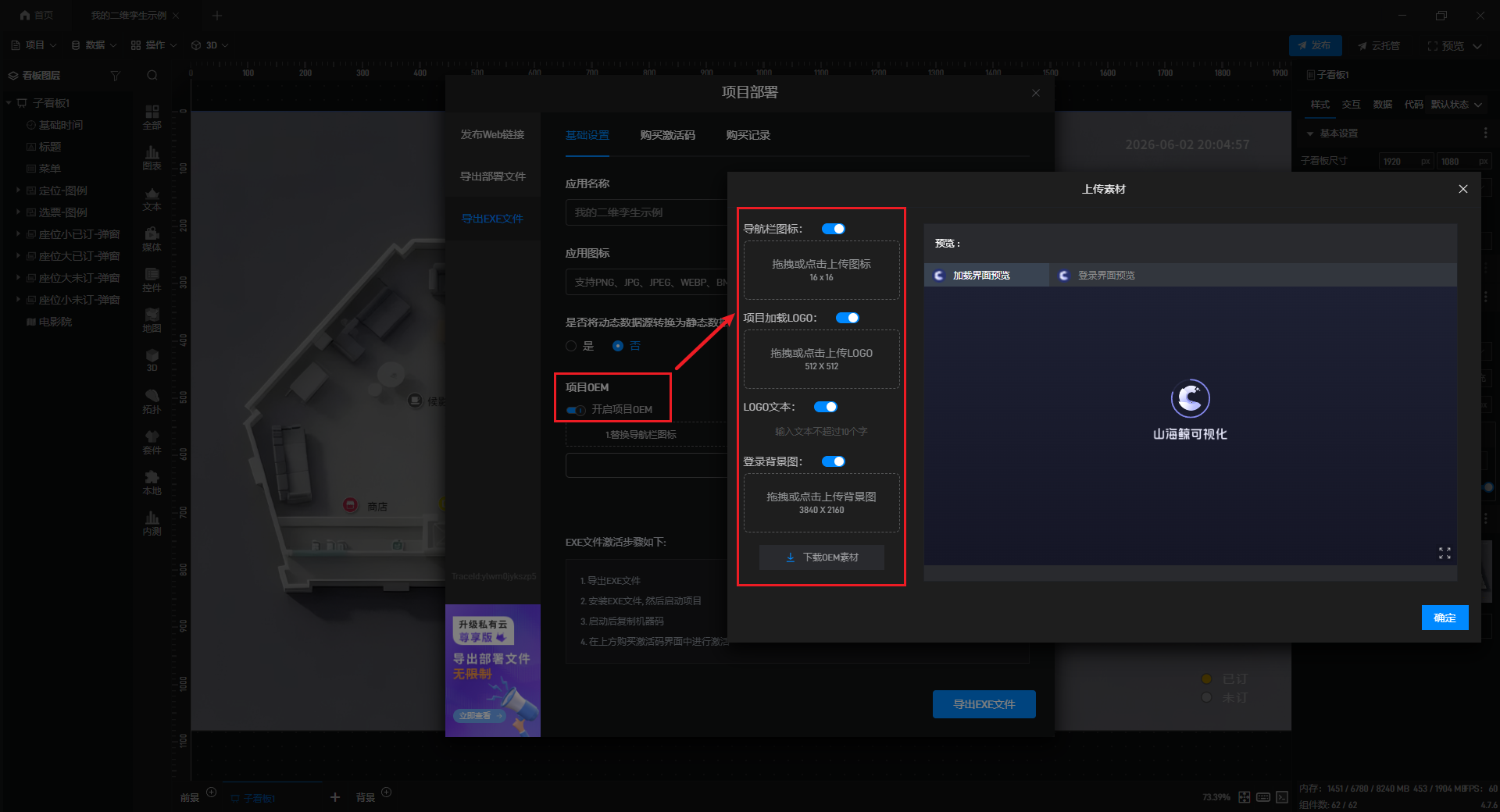Open the 媒体 components category
The height and width of the screenshot is (812, 1500).
[152, 239]
